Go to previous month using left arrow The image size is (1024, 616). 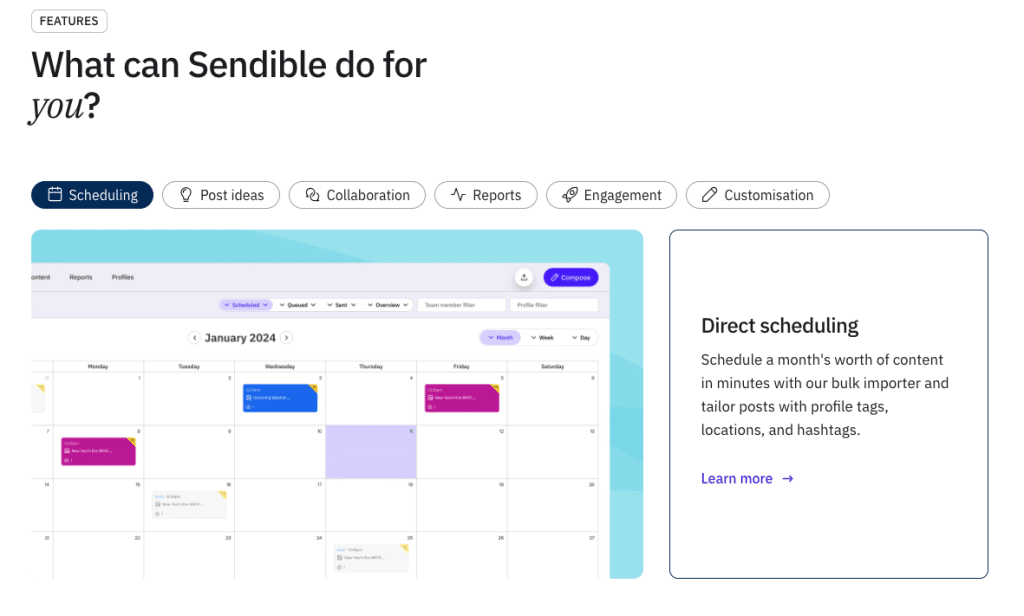(x=195, y=338)
